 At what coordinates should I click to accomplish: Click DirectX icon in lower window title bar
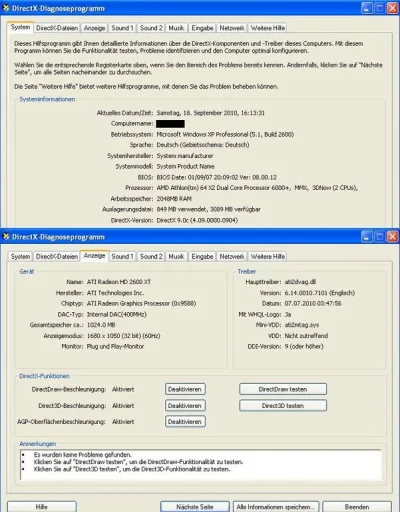pyautogui.click(x=6, y=237)
